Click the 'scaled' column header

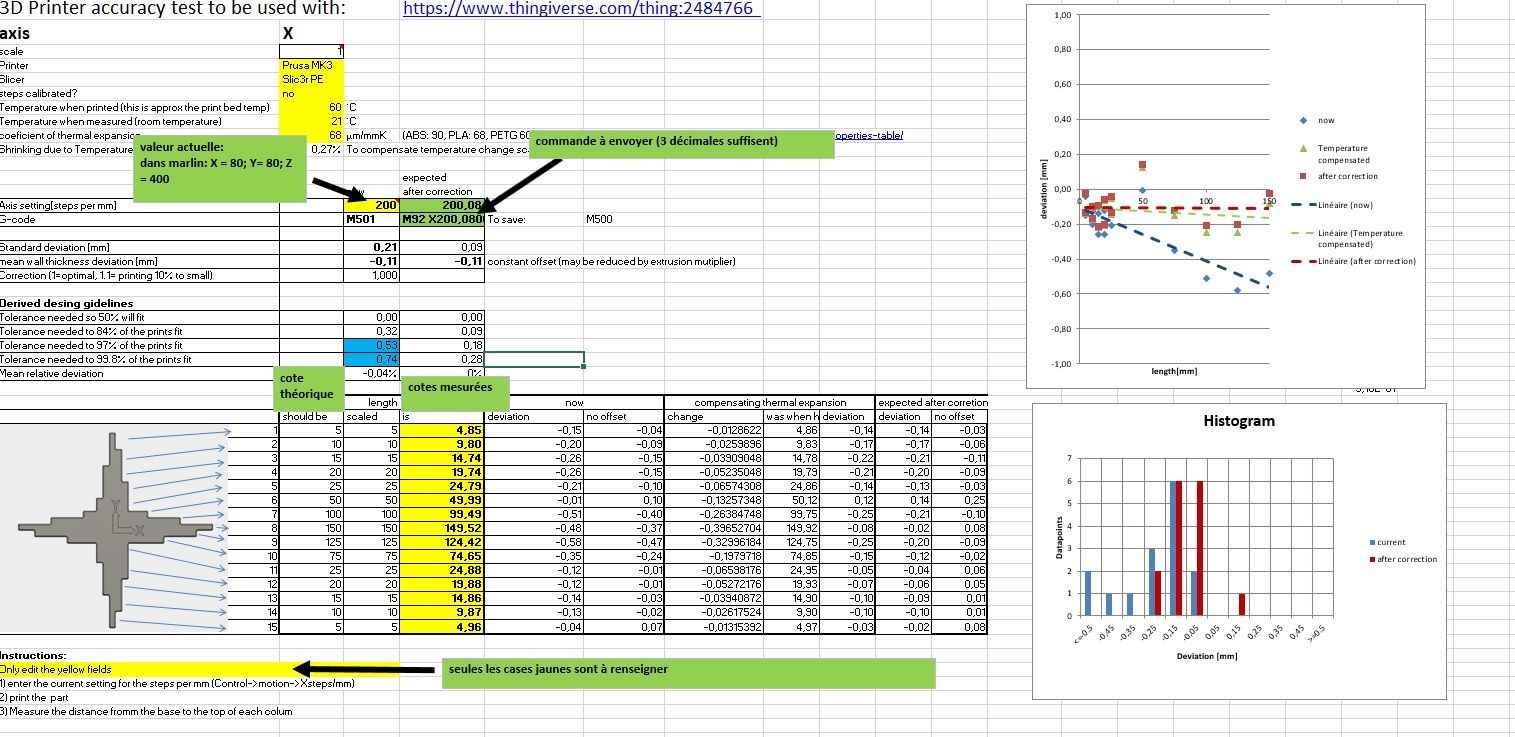(372, 416)
